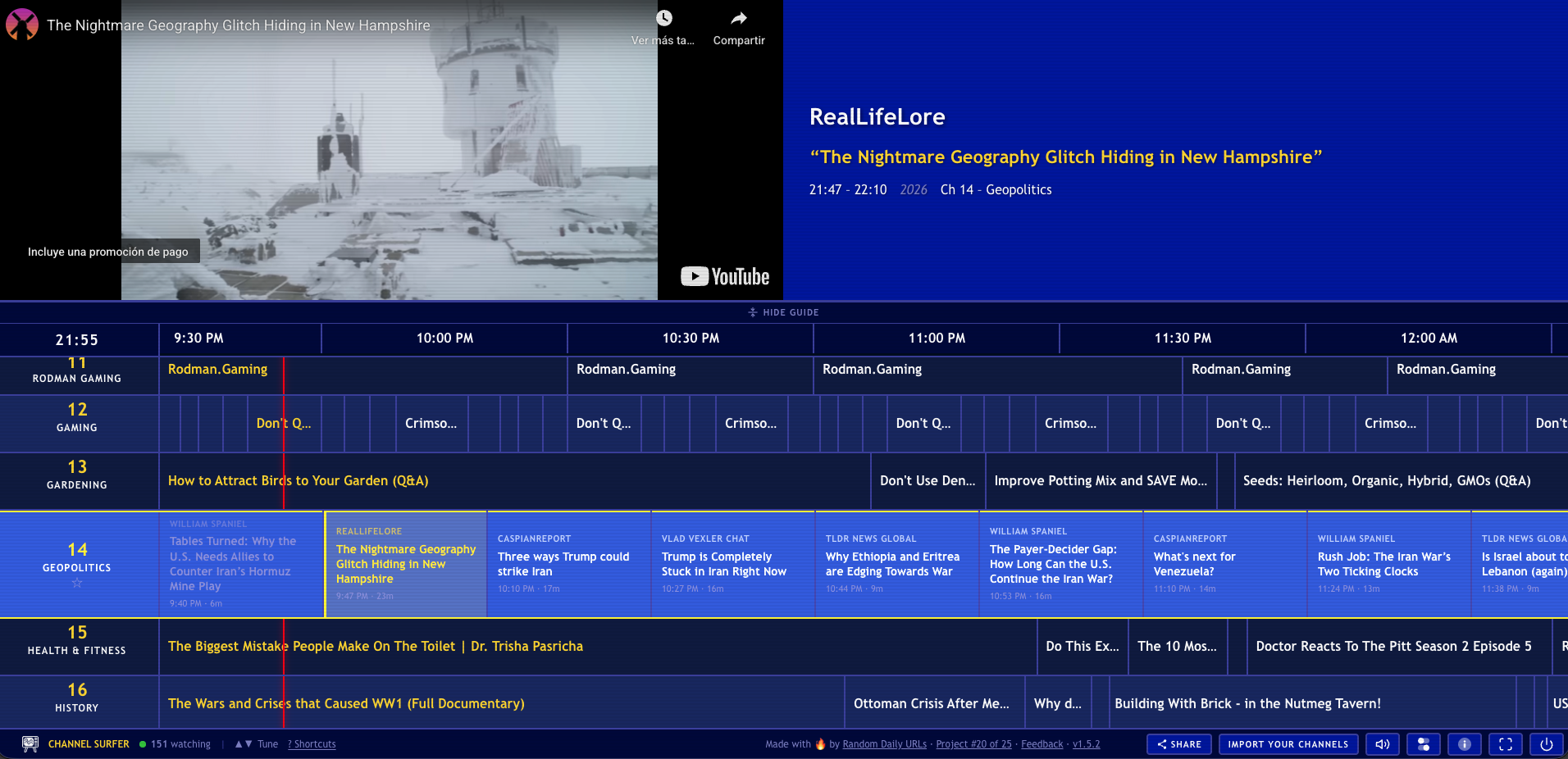The width and height of the screenshot is (1568, 759).
Task: Select channel 15 Health & Fitness
Action: click(x=77, y=640)
